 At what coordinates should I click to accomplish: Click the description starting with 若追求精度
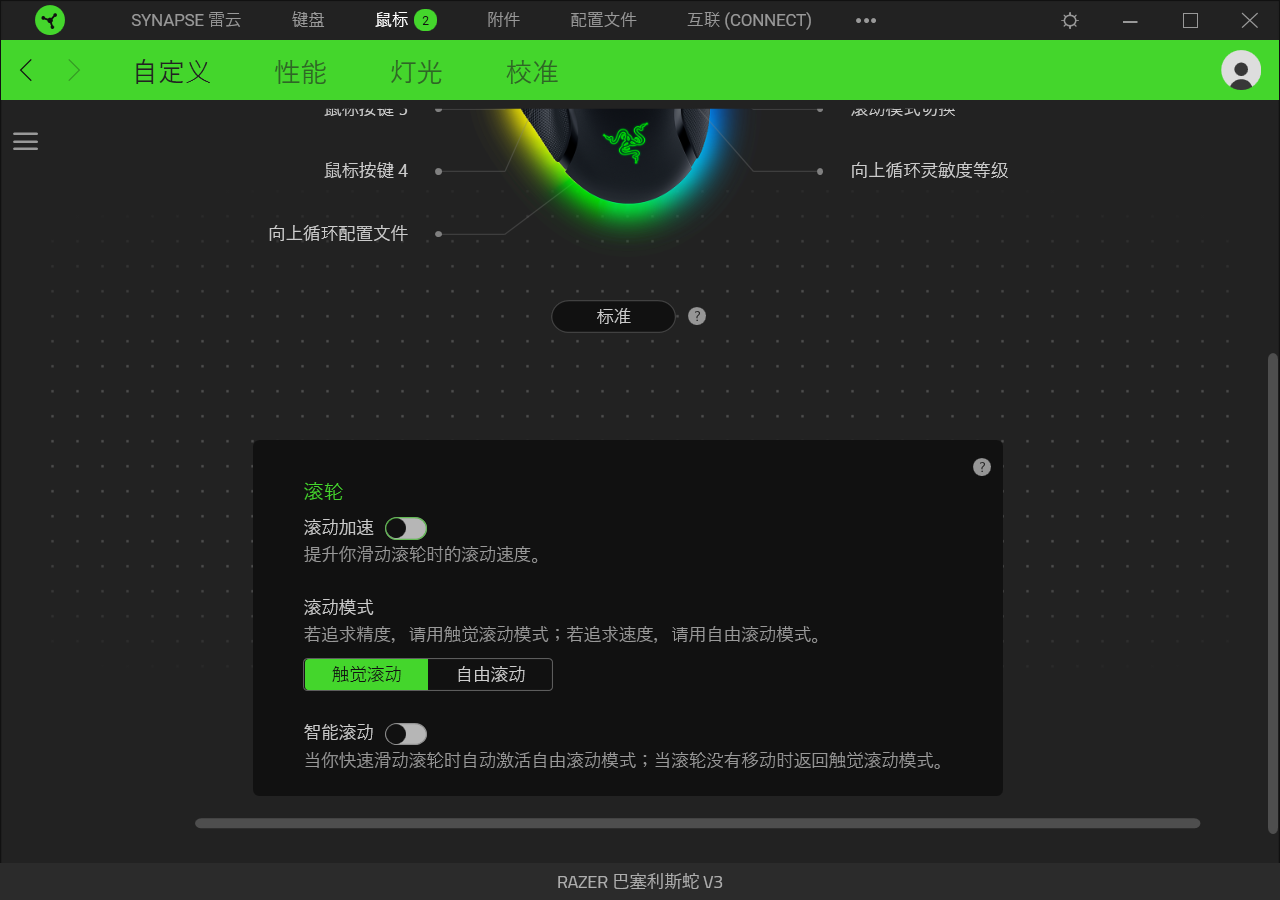coord(563,634)
